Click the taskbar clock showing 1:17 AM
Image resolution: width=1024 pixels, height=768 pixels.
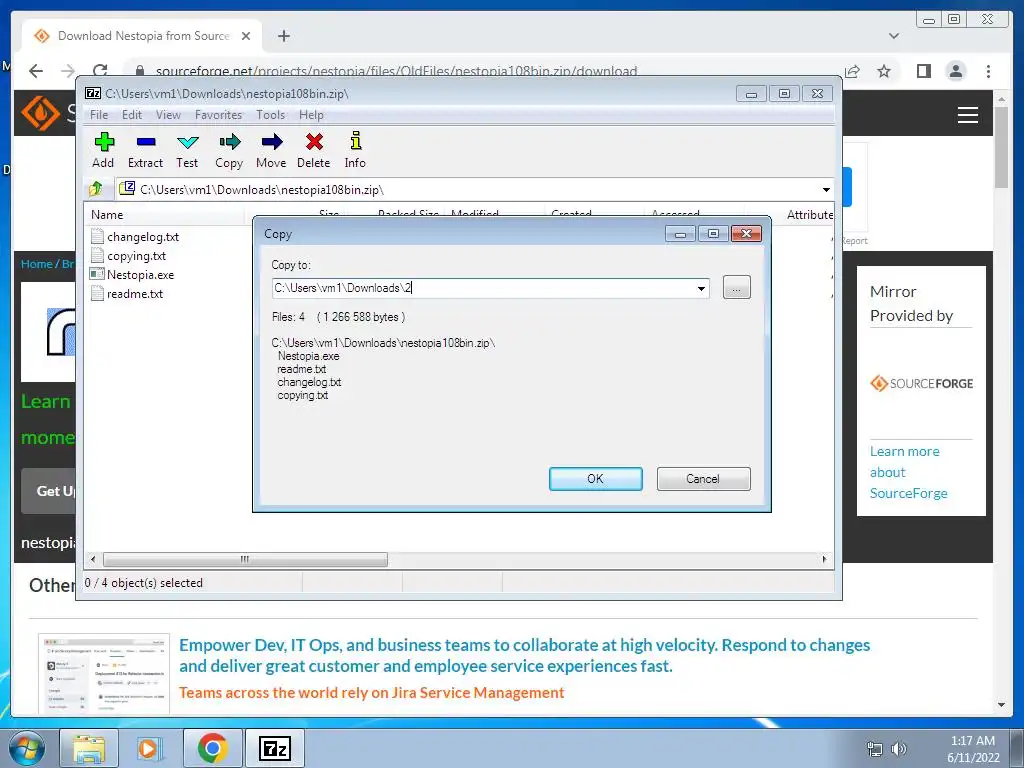tap(973, 748)
